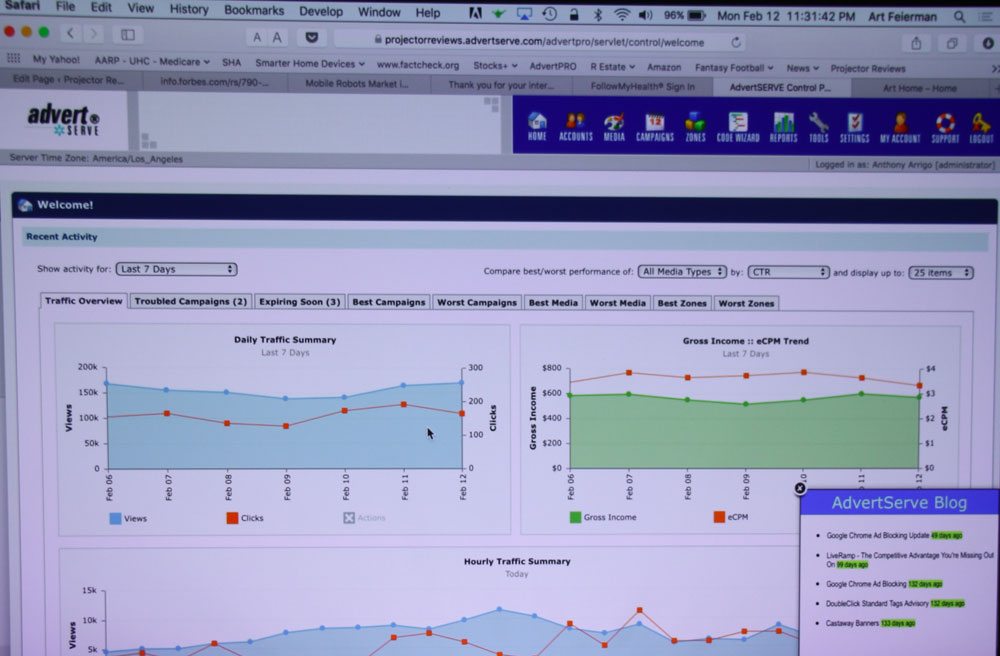Click the AdvertServe logo
1000x656 pixels.
click(x=63, y=120)
